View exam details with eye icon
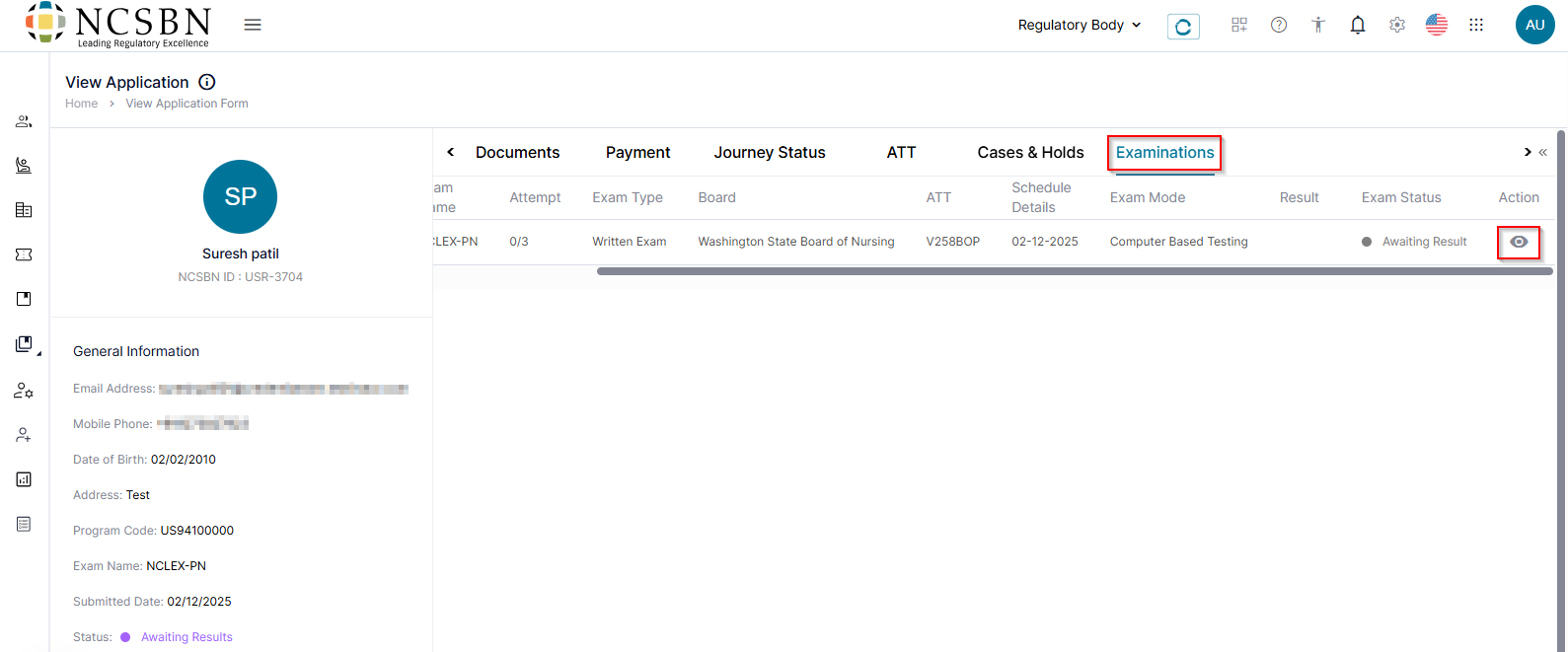Screen dimensions: 1568x652 coord(1519,242)
